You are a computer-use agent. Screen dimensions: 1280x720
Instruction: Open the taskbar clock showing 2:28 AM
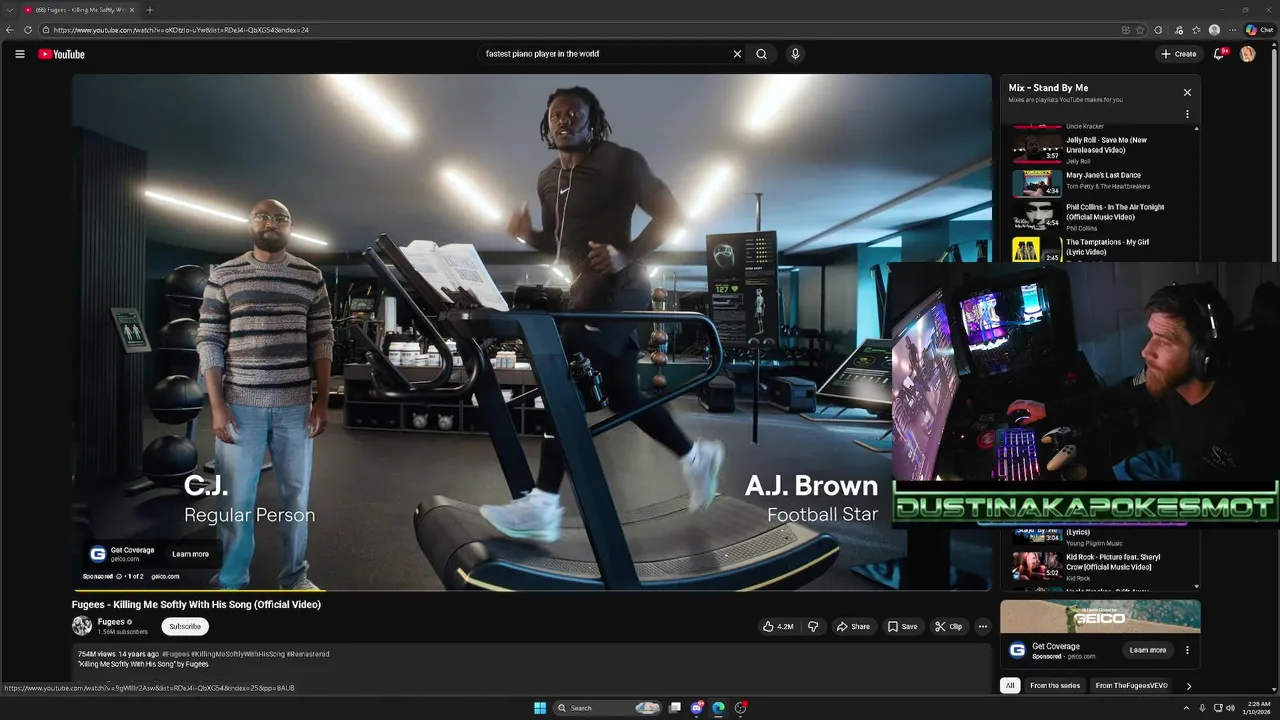coord(1257,708)
